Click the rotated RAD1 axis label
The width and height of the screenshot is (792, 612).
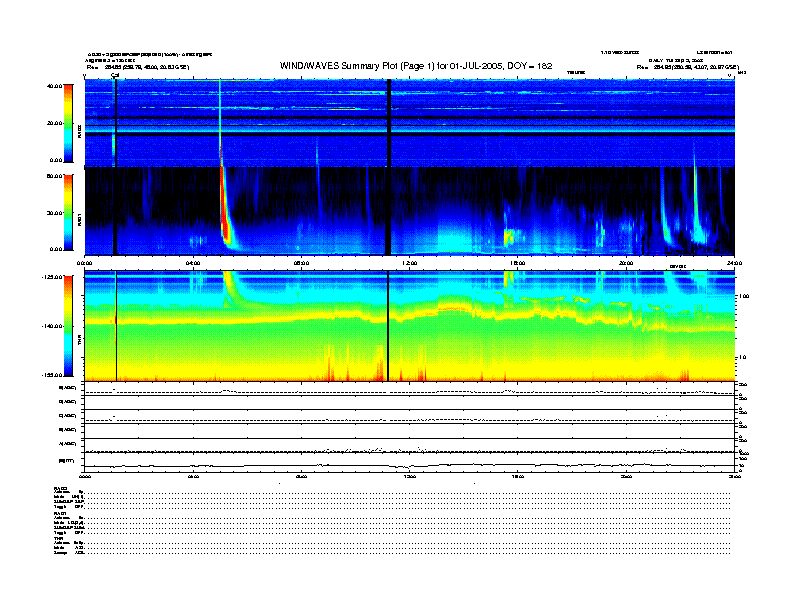[x=79, y=220]
